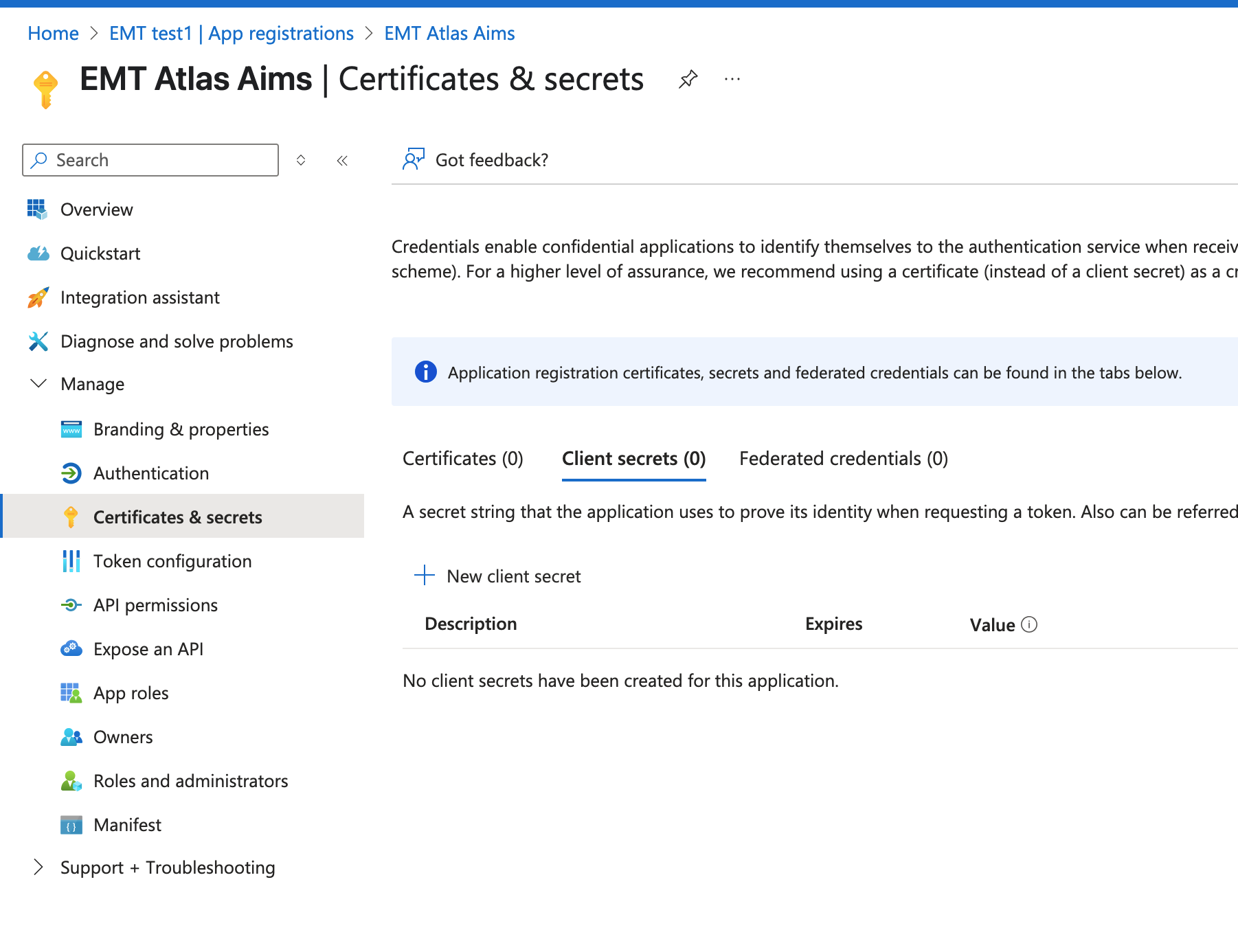1238x952 pixels.
Task: Click the Diagnose and solve problems wrench icon
Action: point(38,341)
